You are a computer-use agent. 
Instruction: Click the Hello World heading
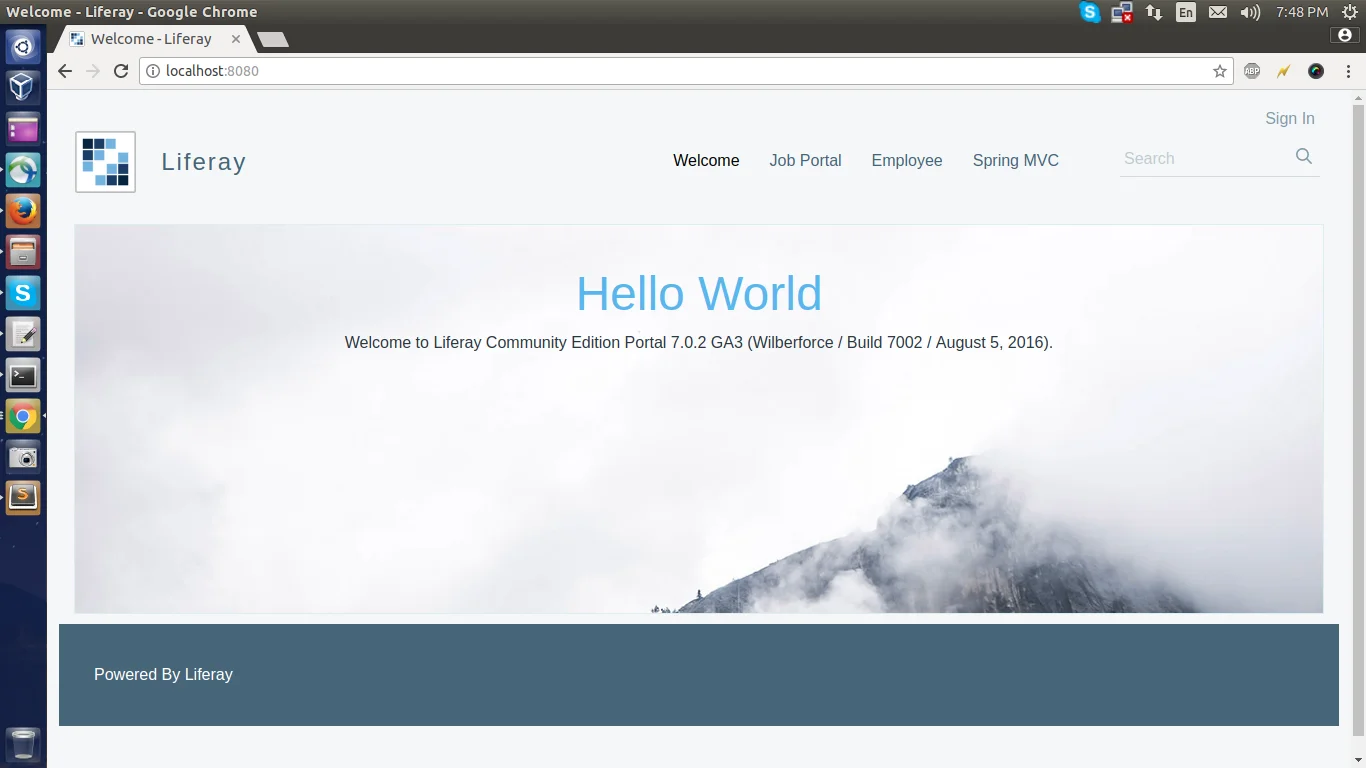click(699, 294)
